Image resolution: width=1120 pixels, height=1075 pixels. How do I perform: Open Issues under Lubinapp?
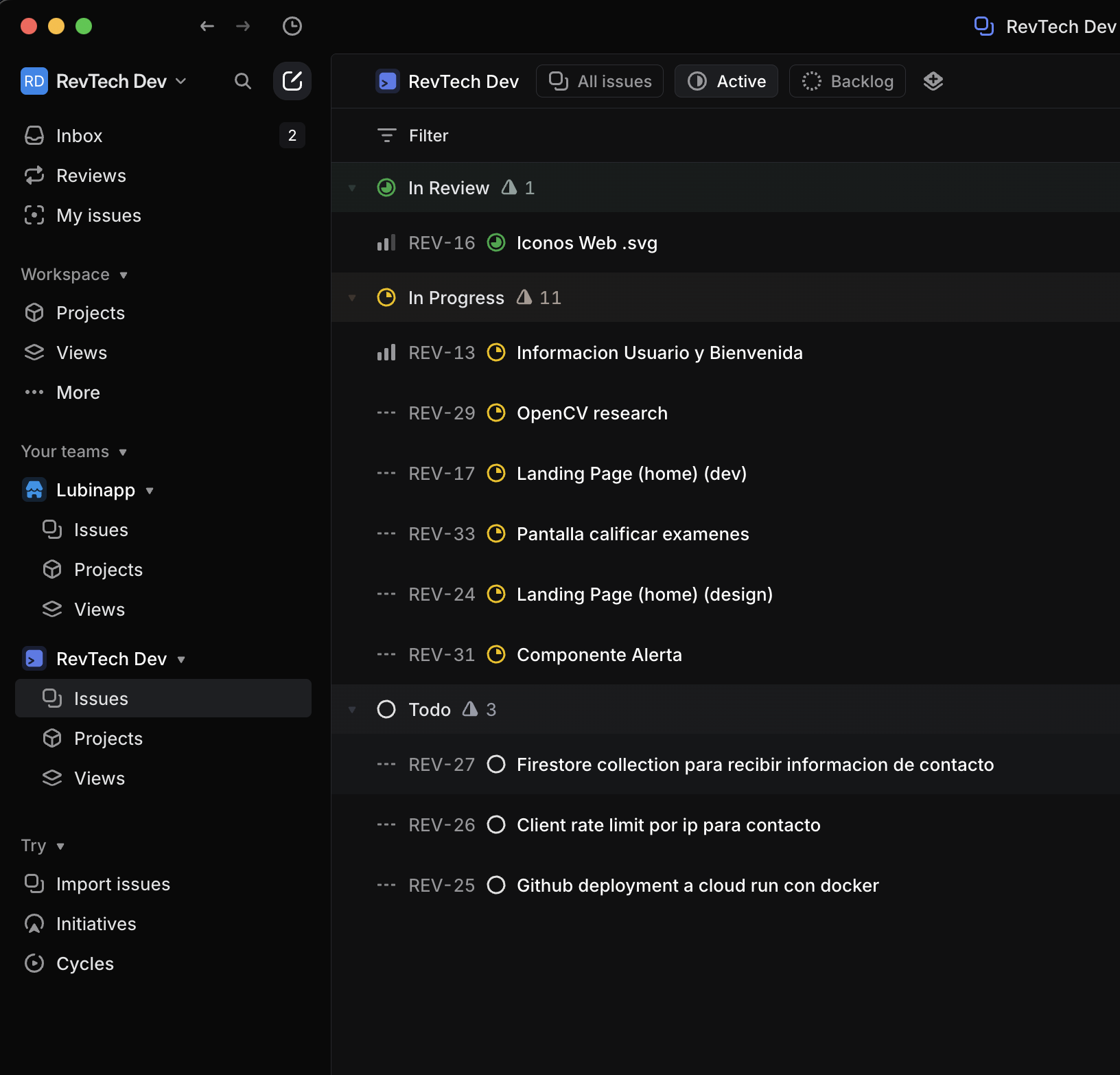[163, 530]
